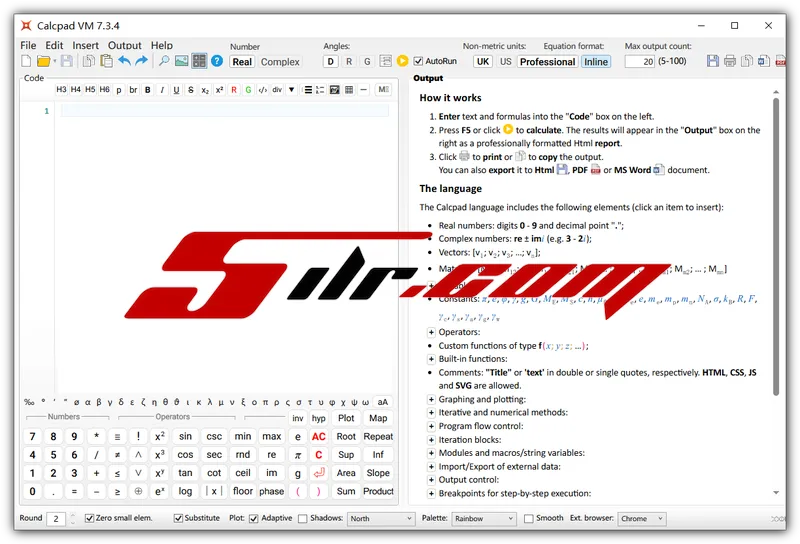800x544 pixels.
Task: Copy output using the pages icon beside printer
Action: (747, 61)
